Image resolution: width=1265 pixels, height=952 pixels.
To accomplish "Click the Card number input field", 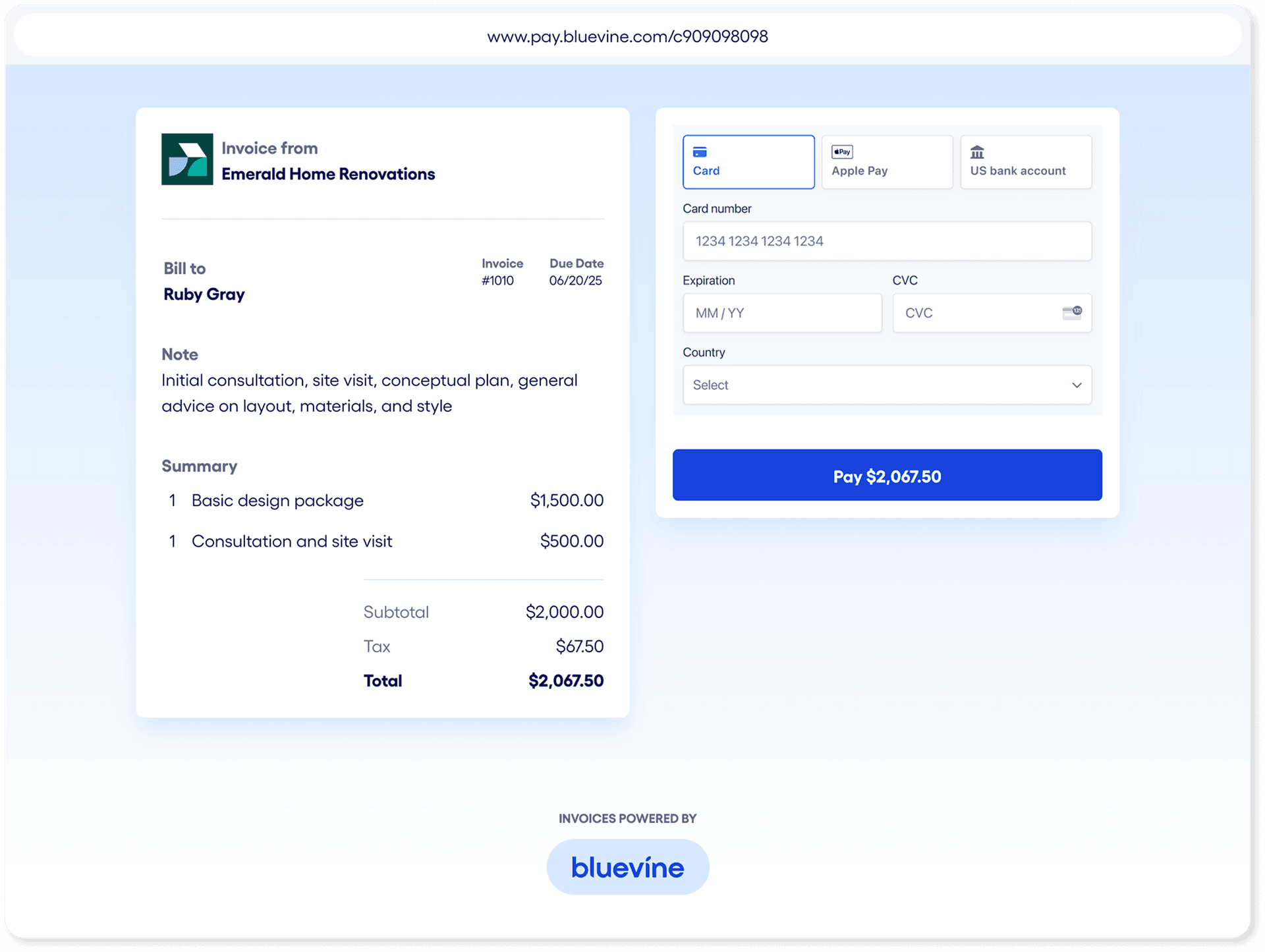I will [887, 241].
